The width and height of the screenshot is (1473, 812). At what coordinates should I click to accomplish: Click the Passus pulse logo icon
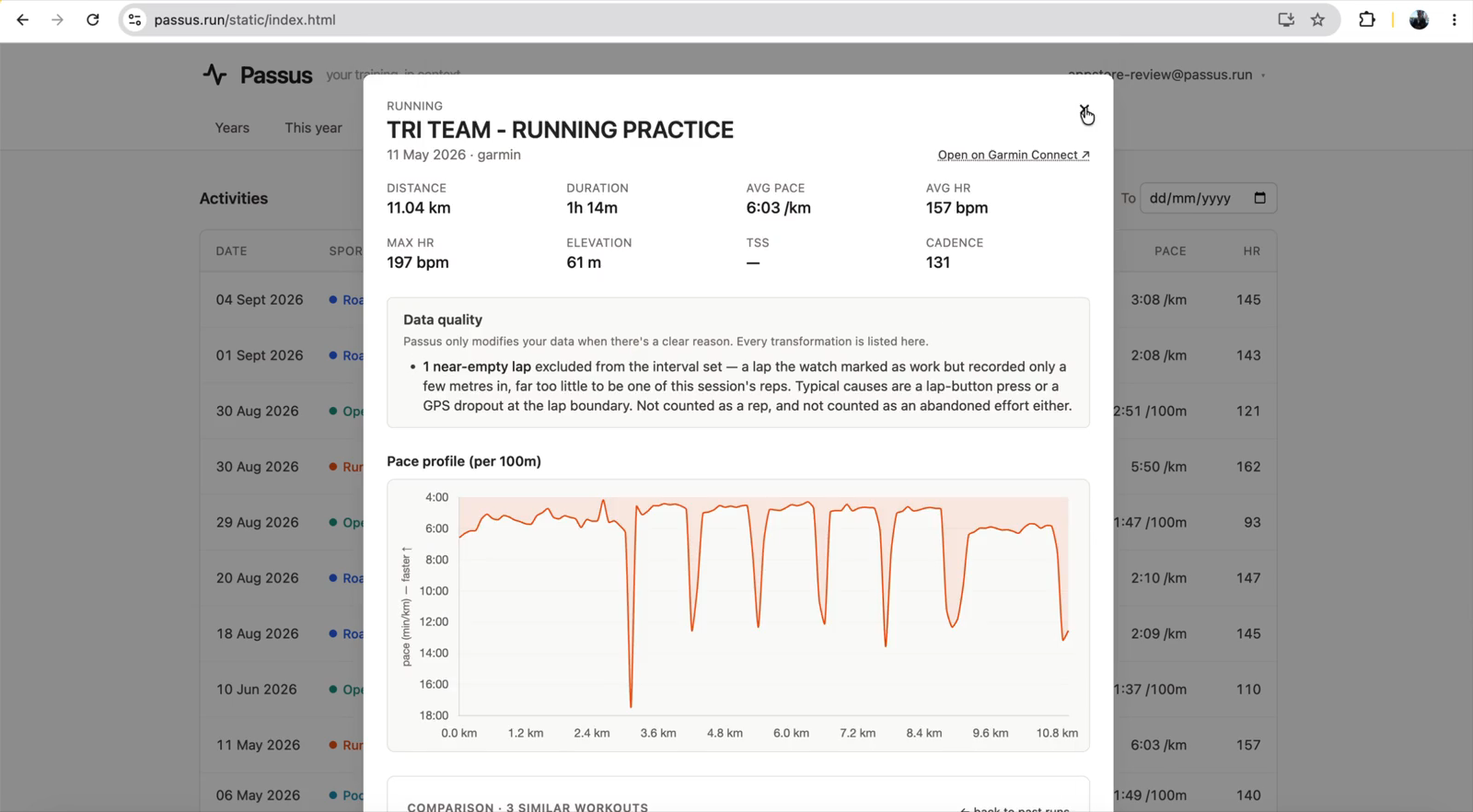[x=215, y=75]
